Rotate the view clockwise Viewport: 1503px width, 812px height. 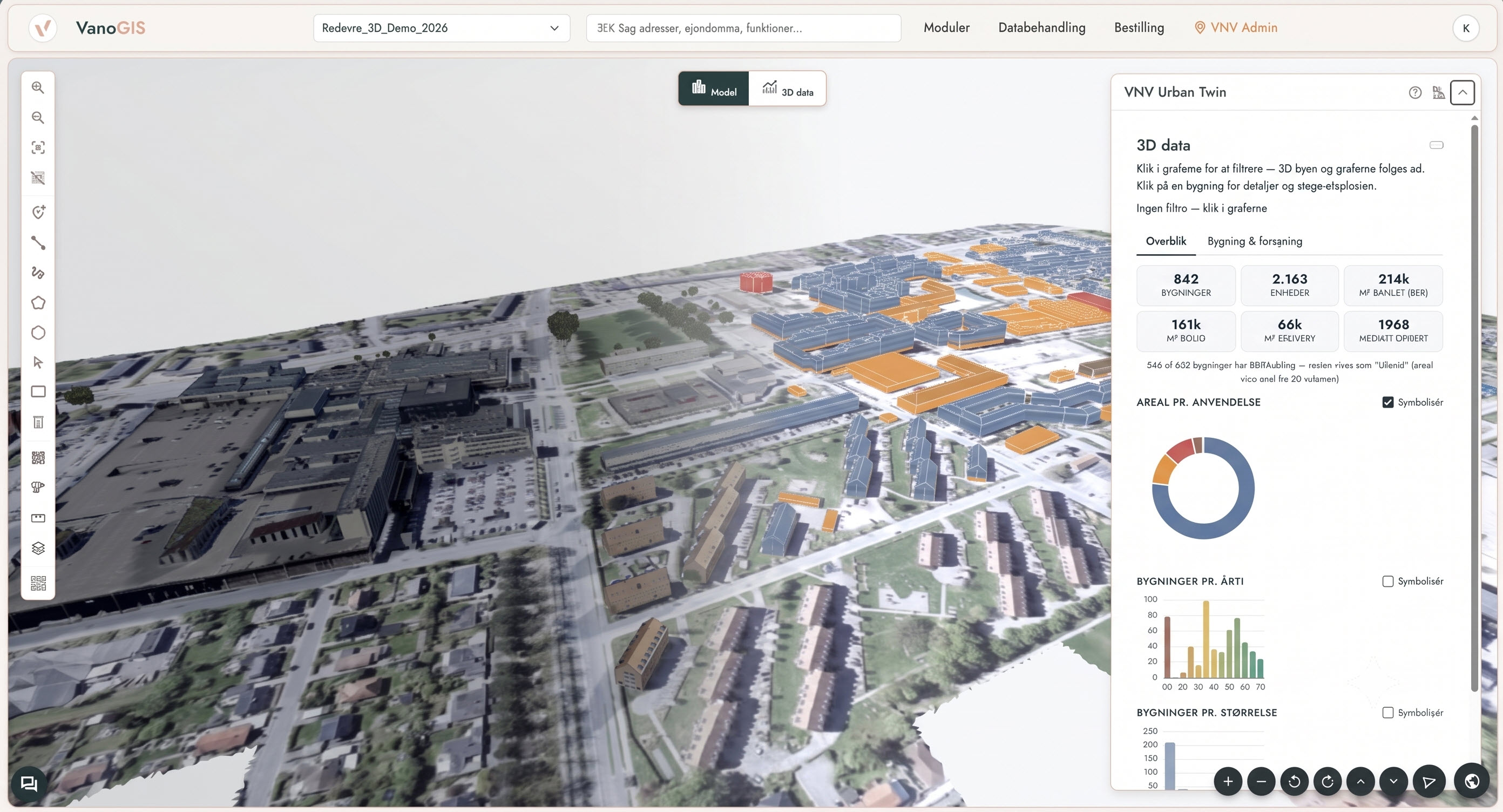(1328, 782)
